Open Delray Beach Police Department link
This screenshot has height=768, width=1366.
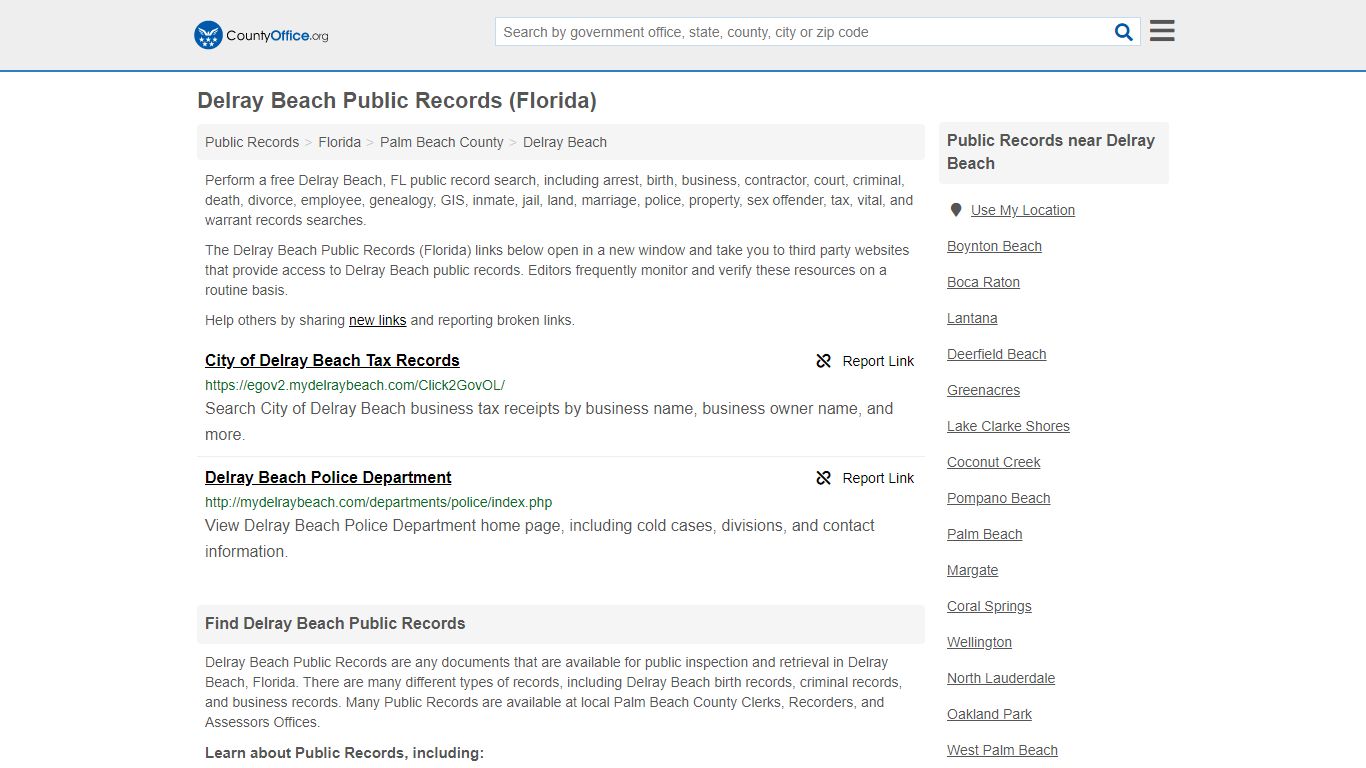click(328, 477)
